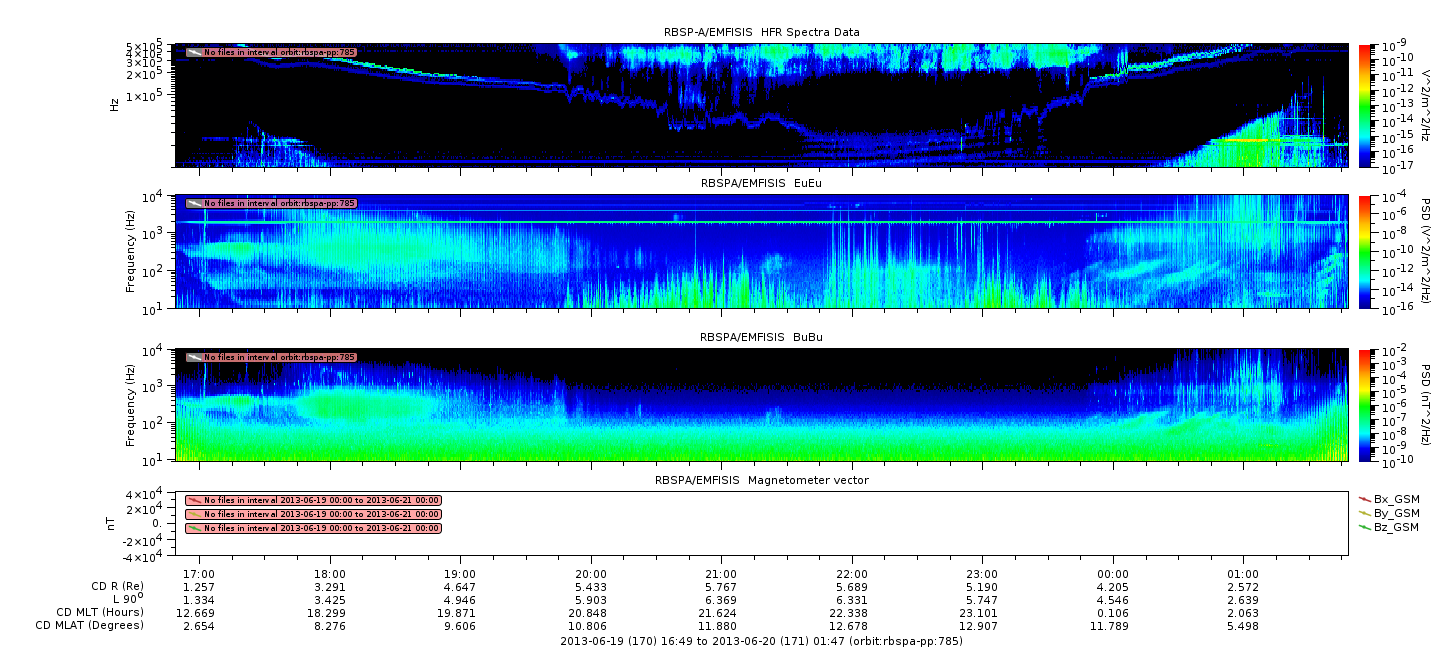This screenshot has width=1447, height=658.
Task: Click the 00:00 time axis tick label
Action: (1112, 574)
